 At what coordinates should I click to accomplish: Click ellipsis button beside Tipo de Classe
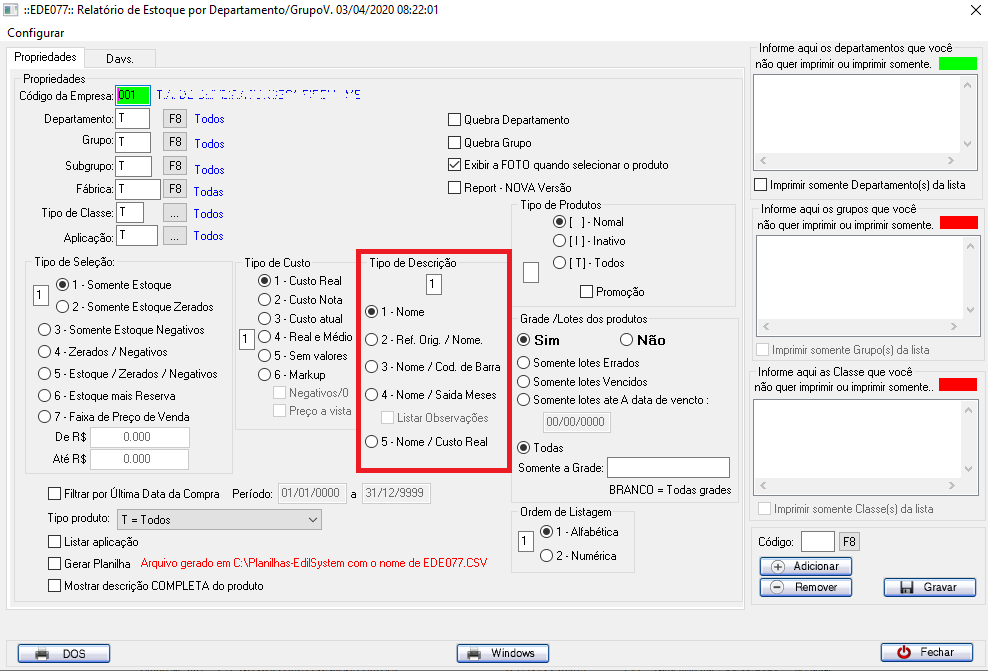point(175,213)
